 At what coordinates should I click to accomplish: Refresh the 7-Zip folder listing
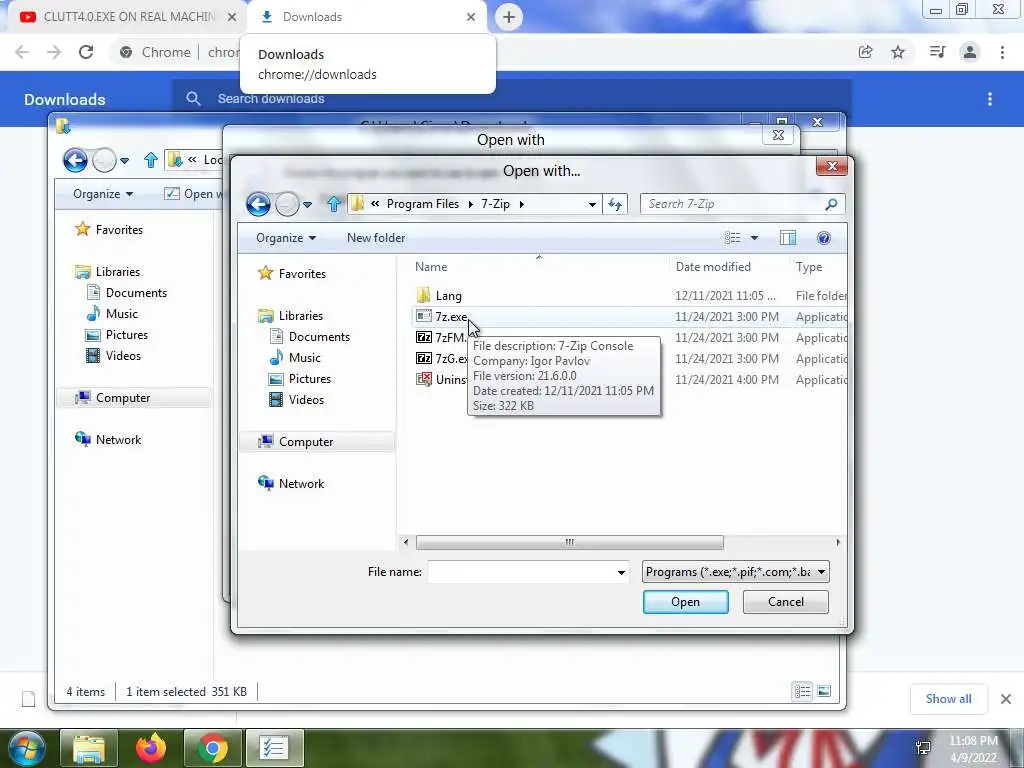tap(615, 204)
